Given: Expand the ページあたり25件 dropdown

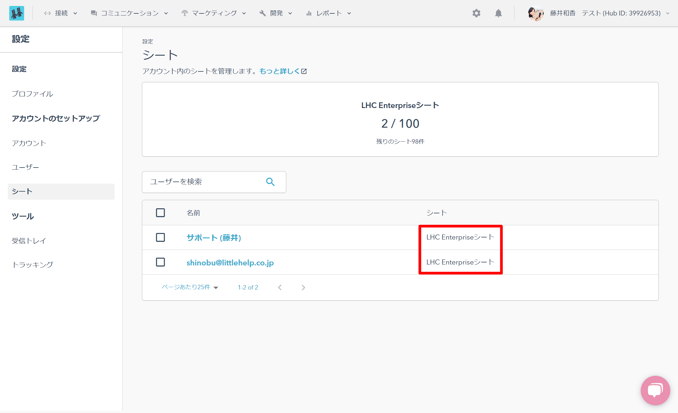Looking at the screenshot, I should [x=190, y=288].
